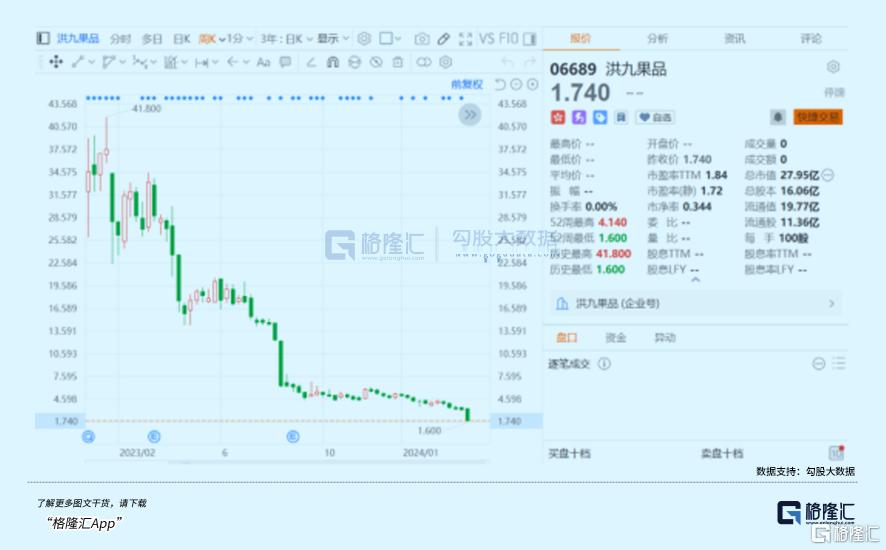Click the blue tag badge icon
This screenshot has height=550, width=886.
(x=600, y=118)
